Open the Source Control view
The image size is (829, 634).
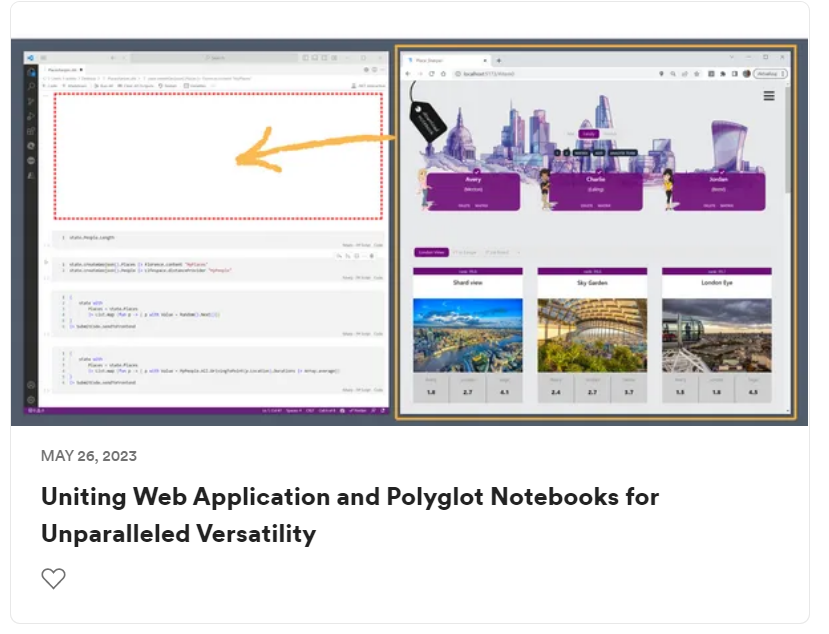pos(30,101)
